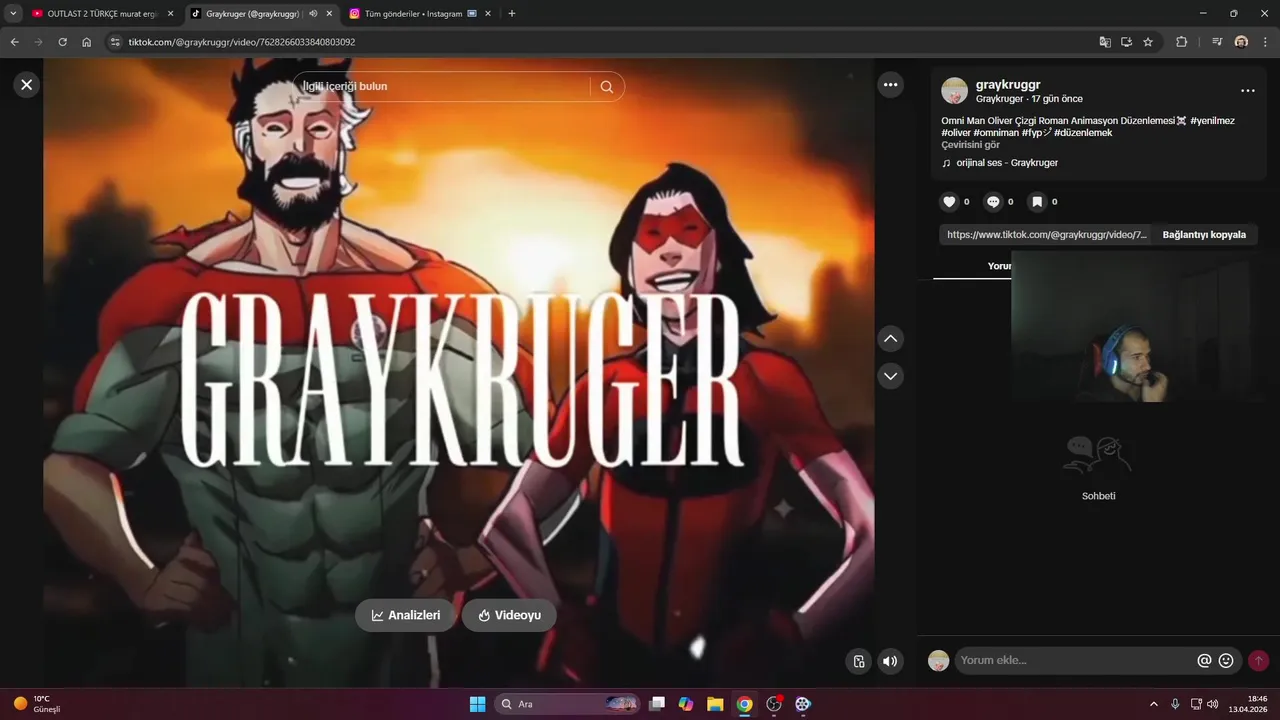The width and height of the screenshot is (1280, 720).
Task: Open weather widget showing 10°C Güneşli
Action: pyautogui.click(x=38, y=704)
